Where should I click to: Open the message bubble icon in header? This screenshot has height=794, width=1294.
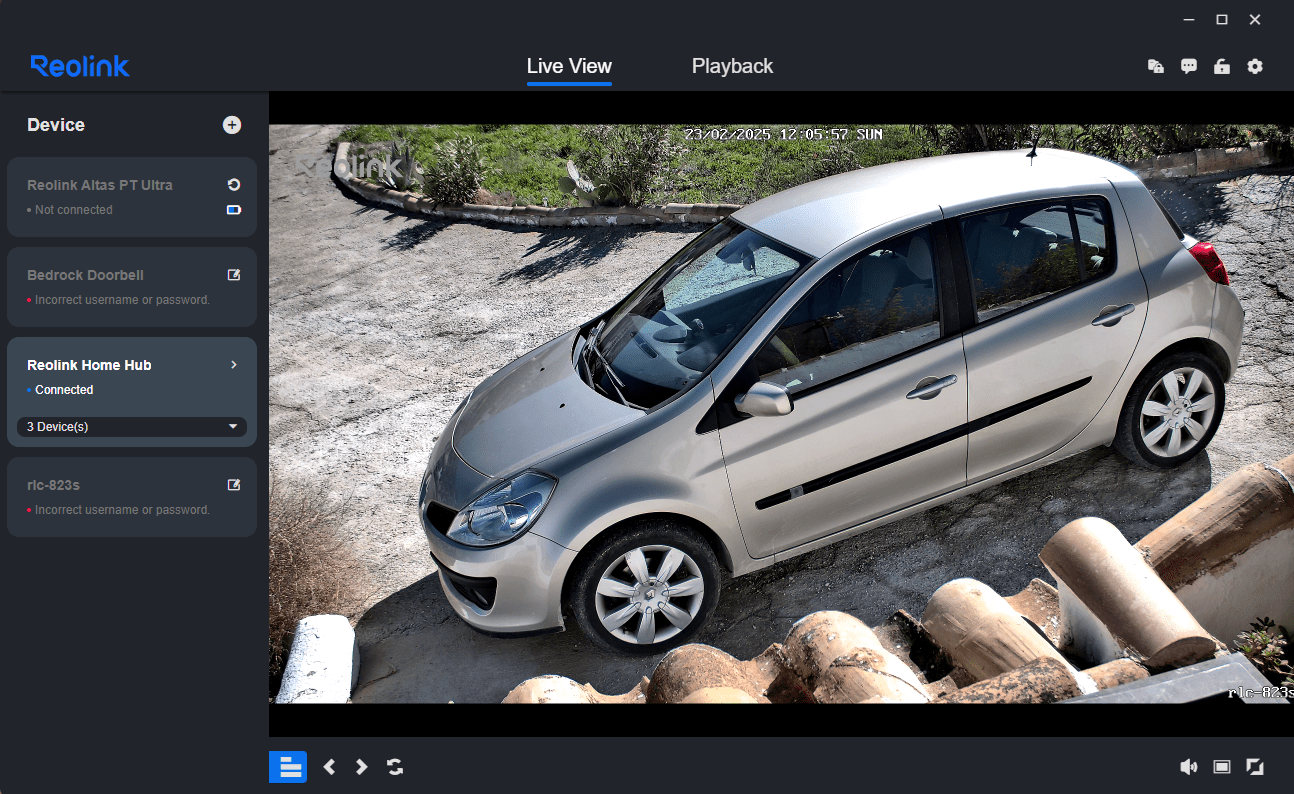click(x=1188, y=67)
